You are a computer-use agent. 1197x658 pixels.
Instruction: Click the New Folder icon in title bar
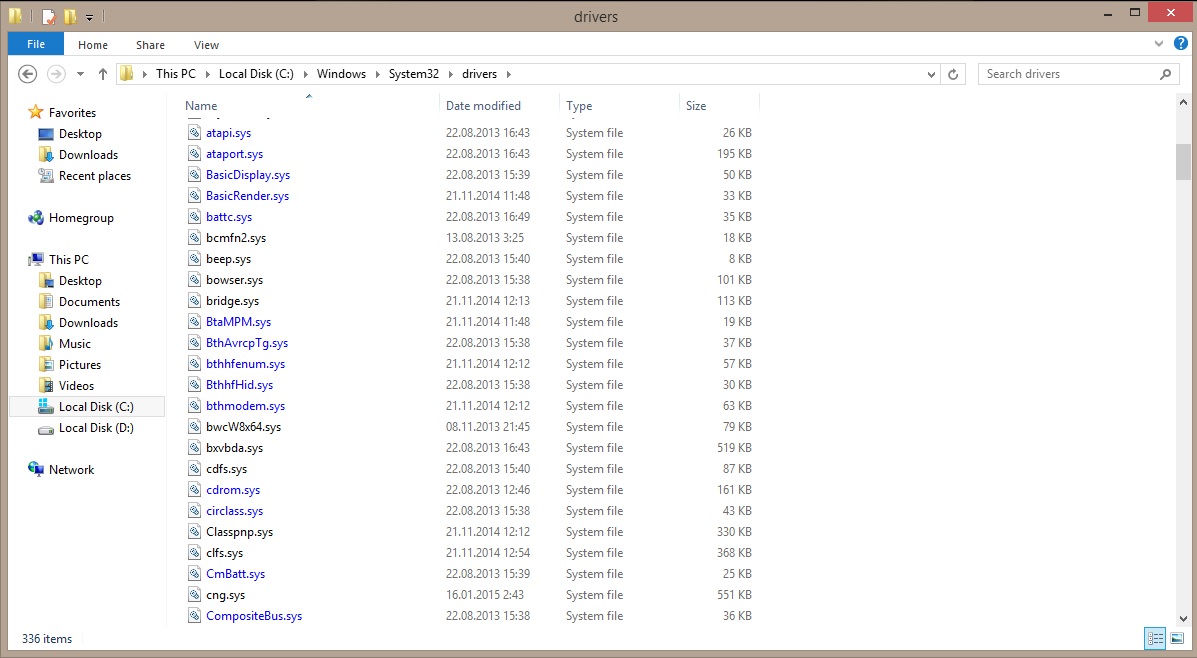tap(69, 16)
